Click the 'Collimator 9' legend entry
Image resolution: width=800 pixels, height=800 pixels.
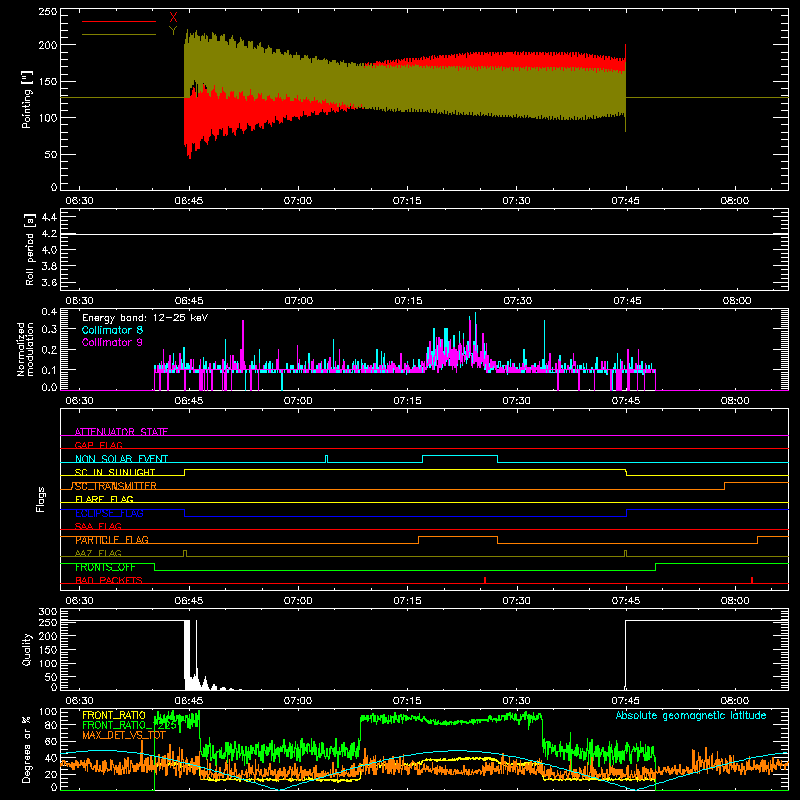click(112, 342)
